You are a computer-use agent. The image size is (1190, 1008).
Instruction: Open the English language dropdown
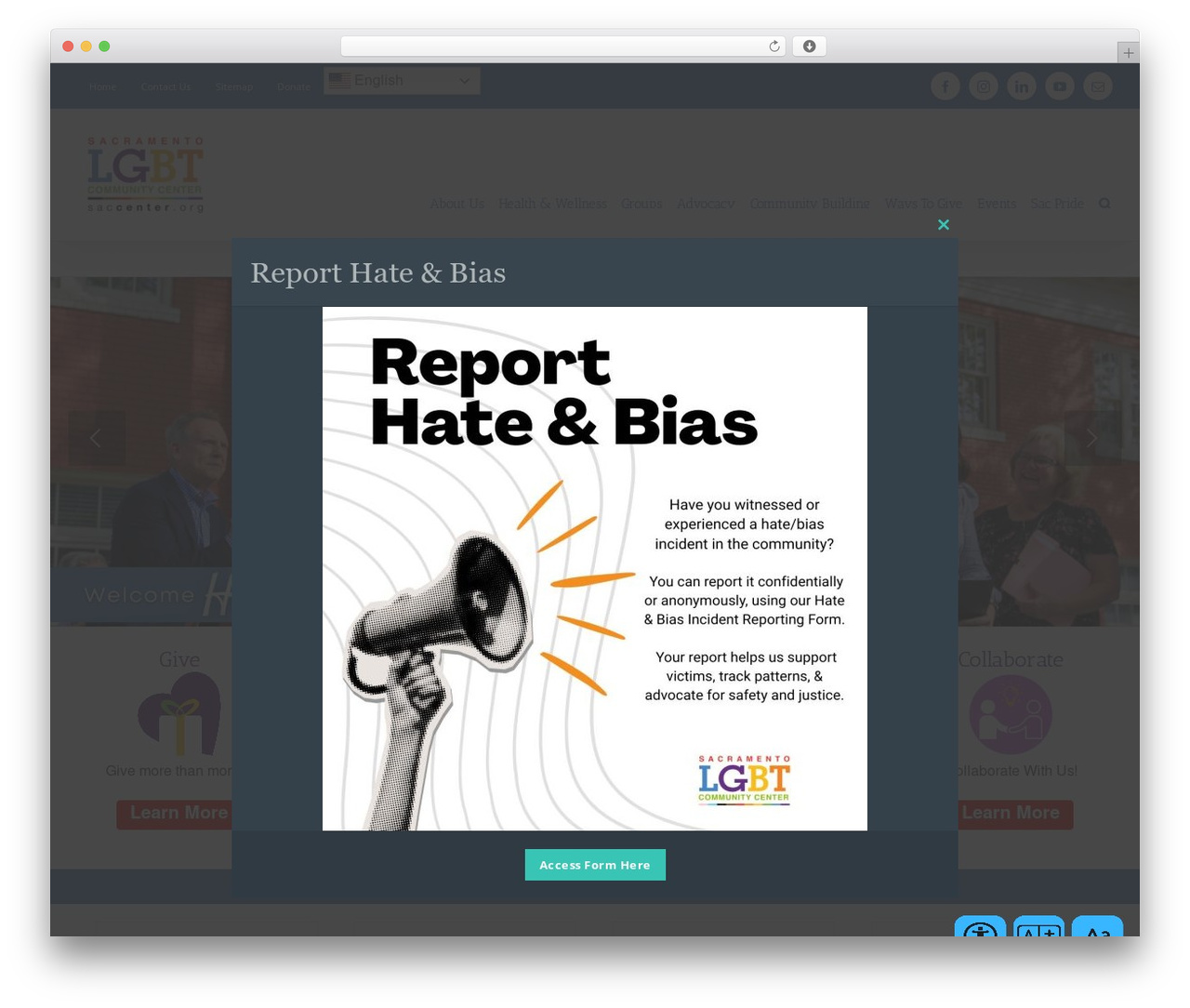tap(402, 81)
